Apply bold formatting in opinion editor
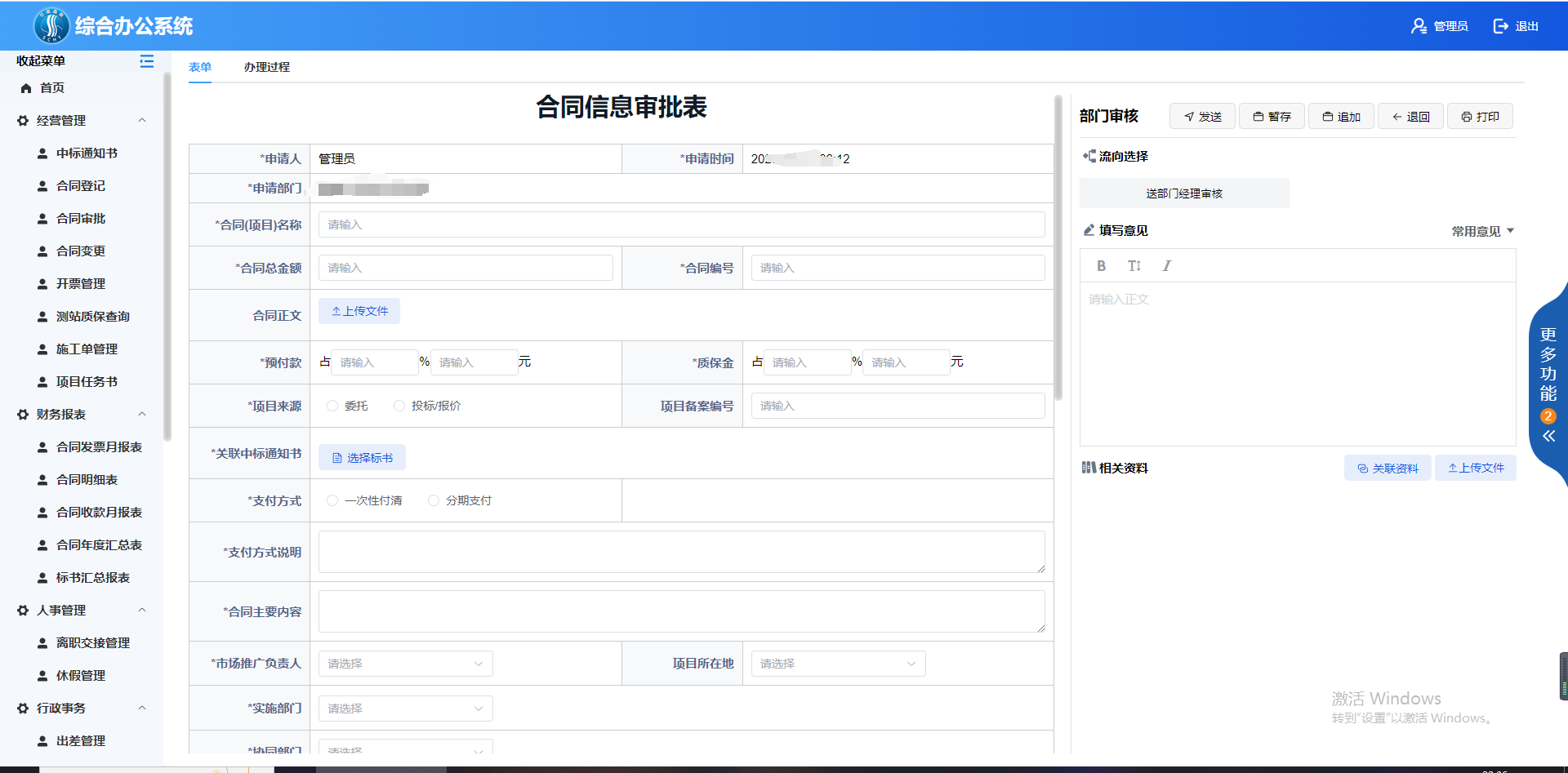 1101,266
